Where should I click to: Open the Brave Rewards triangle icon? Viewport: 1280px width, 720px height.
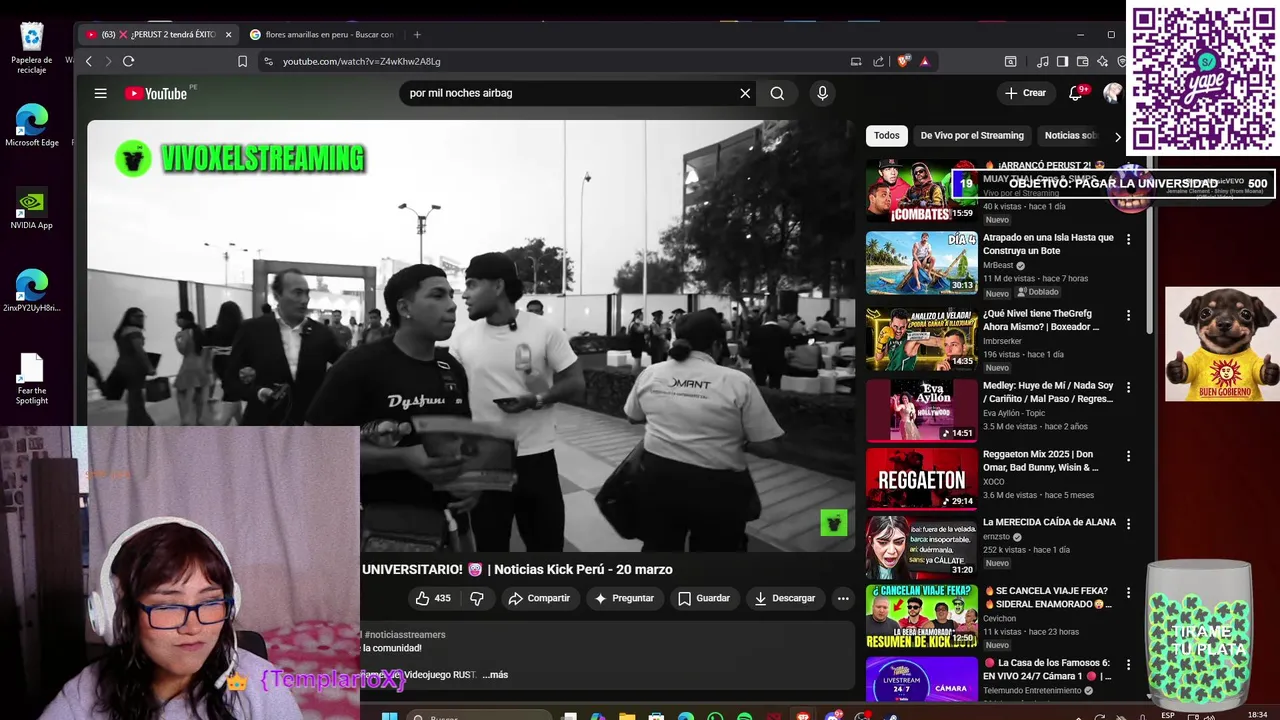924,61
